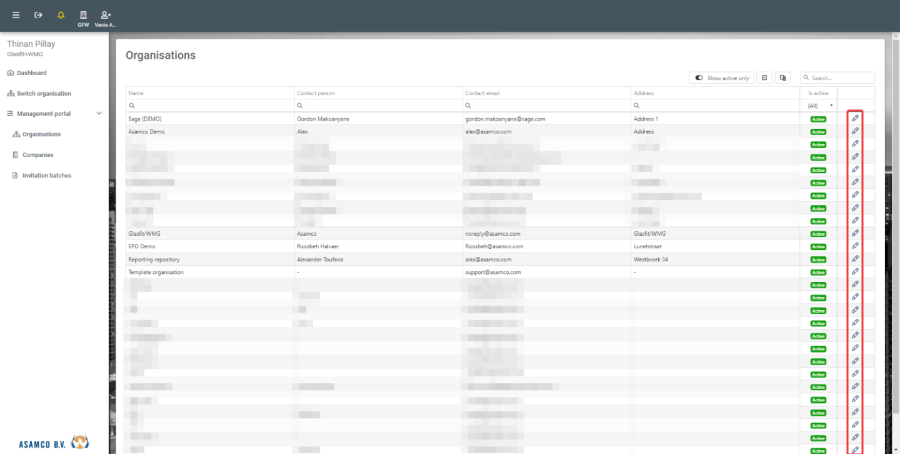Open the yellow notifications bell
900x454 pixels.
point(61,15)
